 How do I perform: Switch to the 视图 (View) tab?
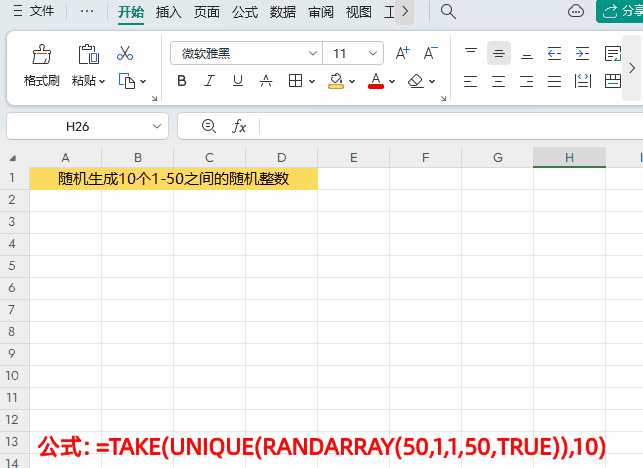pyautogui.click(x=358, y=12)
